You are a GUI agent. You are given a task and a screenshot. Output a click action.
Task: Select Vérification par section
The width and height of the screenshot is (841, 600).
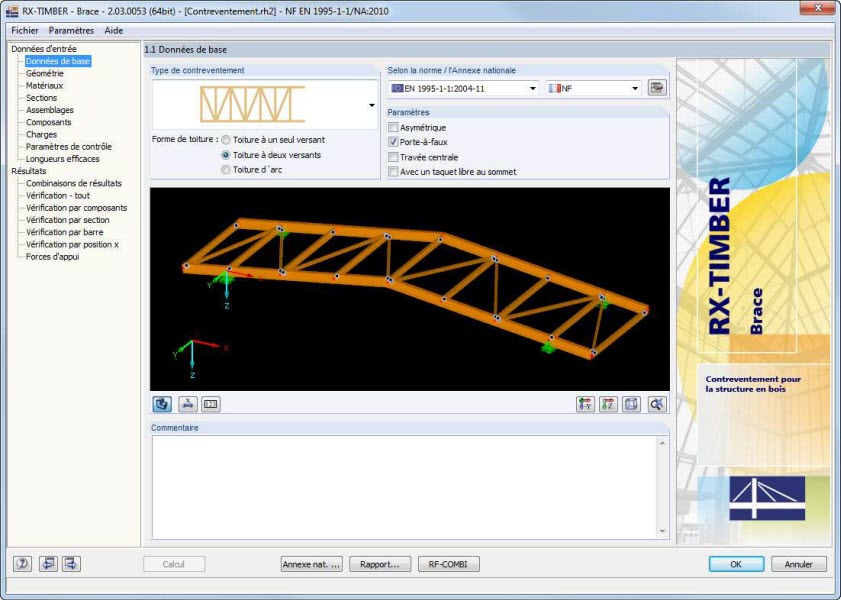click(x=68, y=220)
